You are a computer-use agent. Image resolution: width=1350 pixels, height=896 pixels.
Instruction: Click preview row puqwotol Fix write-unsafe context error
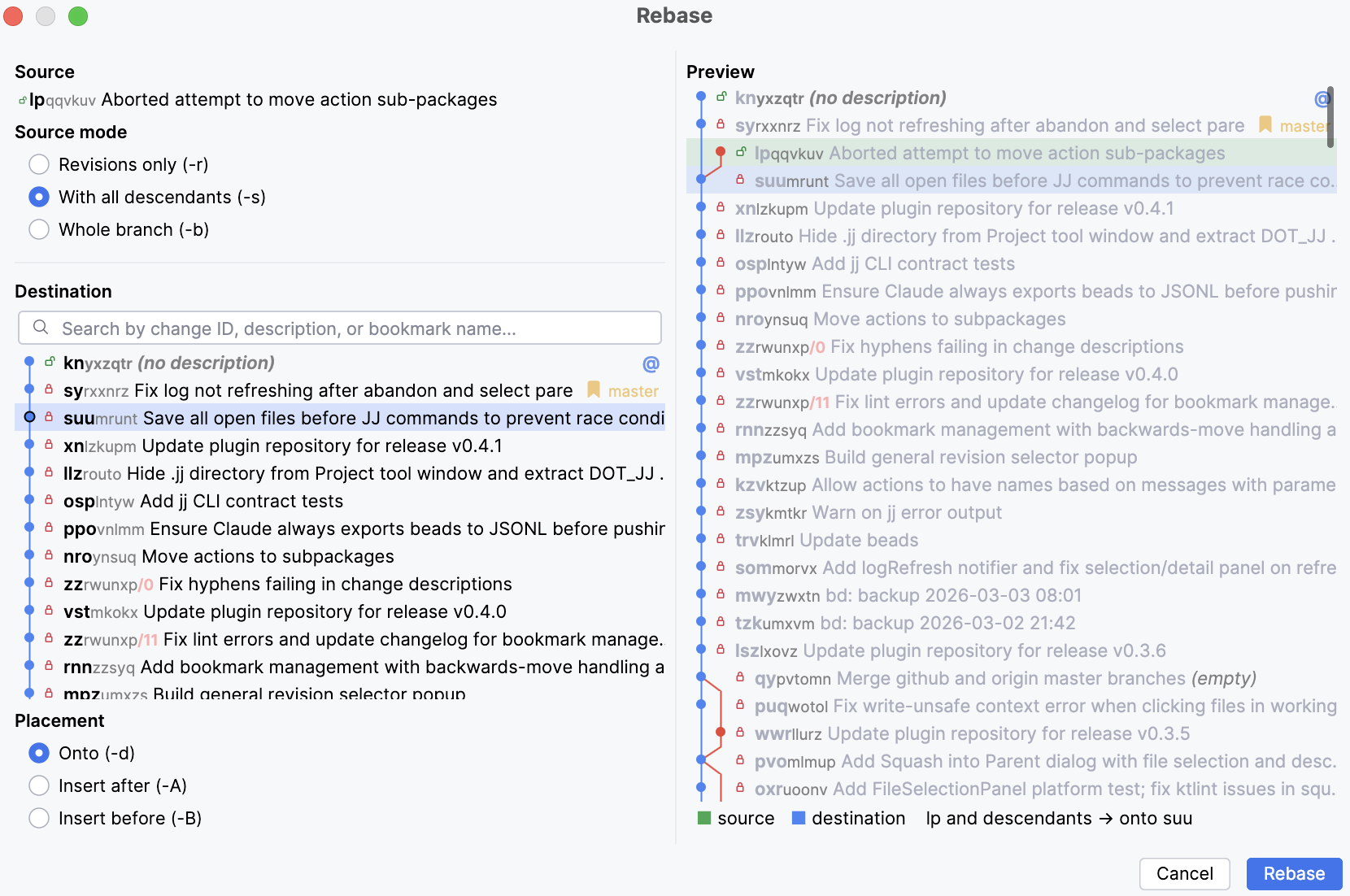click(1012, 706)
